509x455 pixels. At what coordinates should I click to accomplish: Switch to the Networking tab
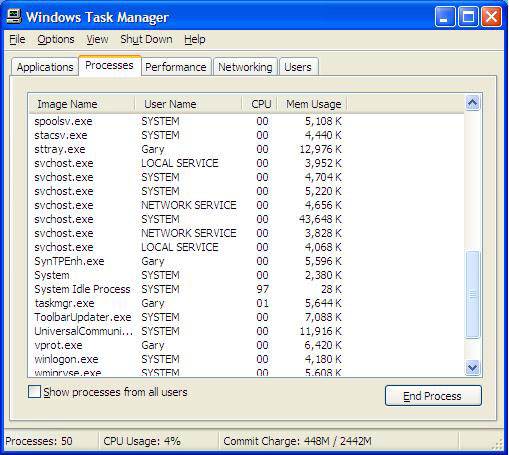[245, 67]
